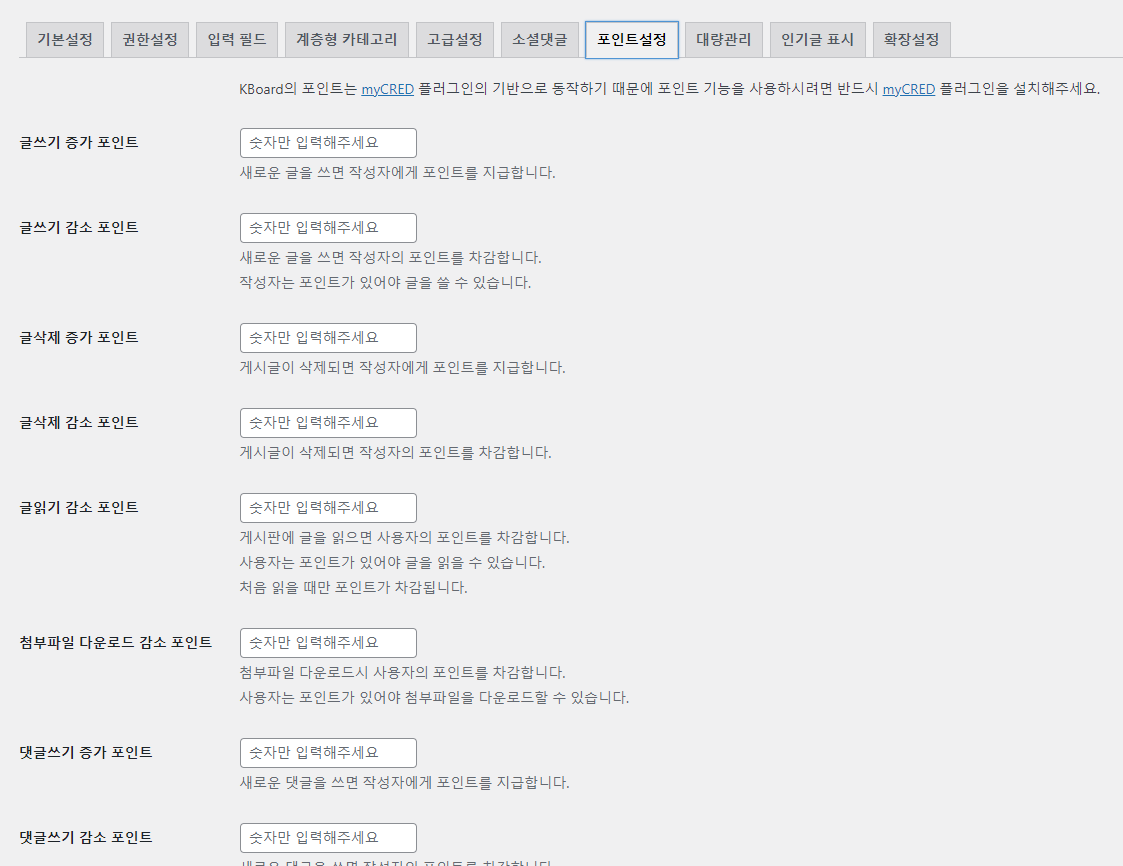Focus the 첨부파일 다운로드 감소 포인트 field
This screenshot has height=866, width=1123.
(x=328, y=643)
